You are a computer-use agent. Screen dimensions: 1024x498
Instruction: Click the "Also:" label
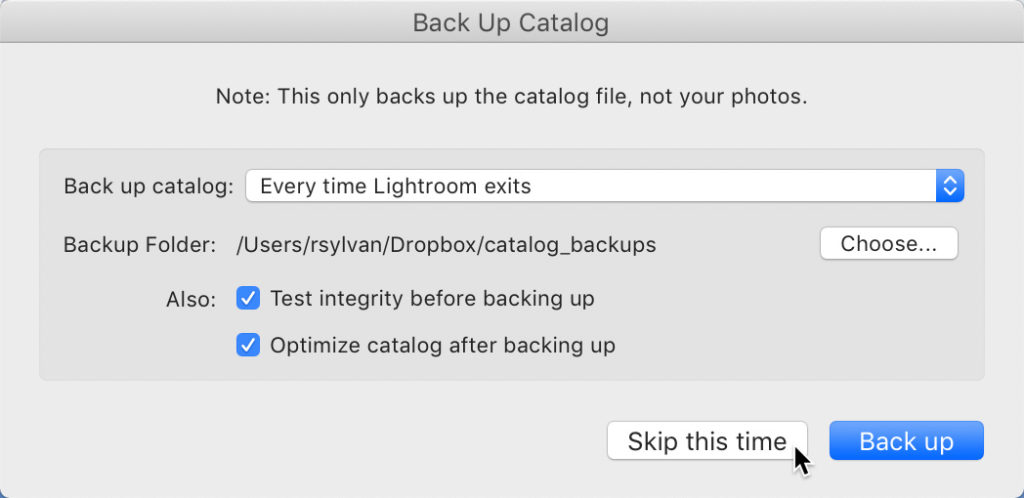(190, 299)
